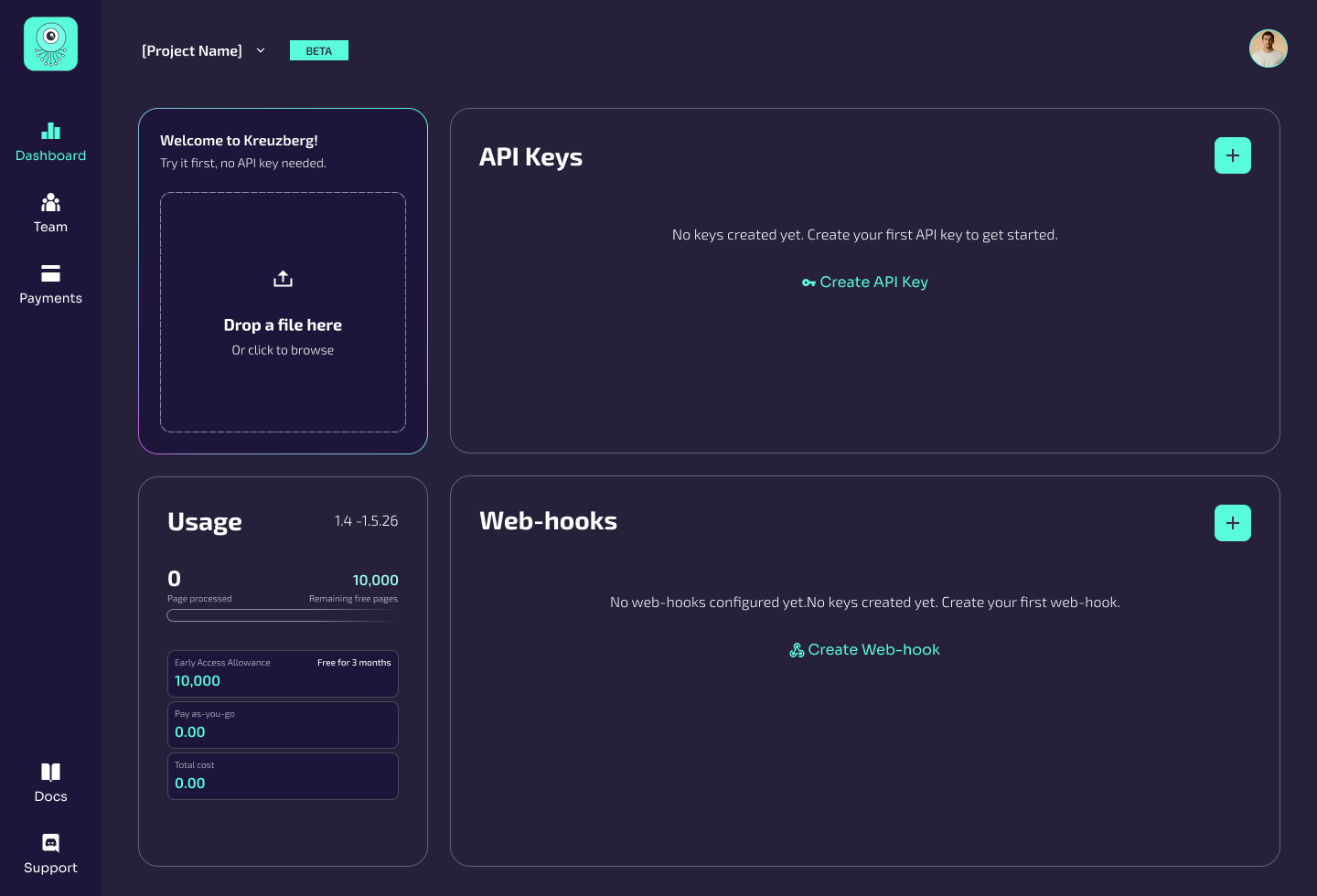
Task: Click the Pay as-you-go amount card
Action: 283,725
